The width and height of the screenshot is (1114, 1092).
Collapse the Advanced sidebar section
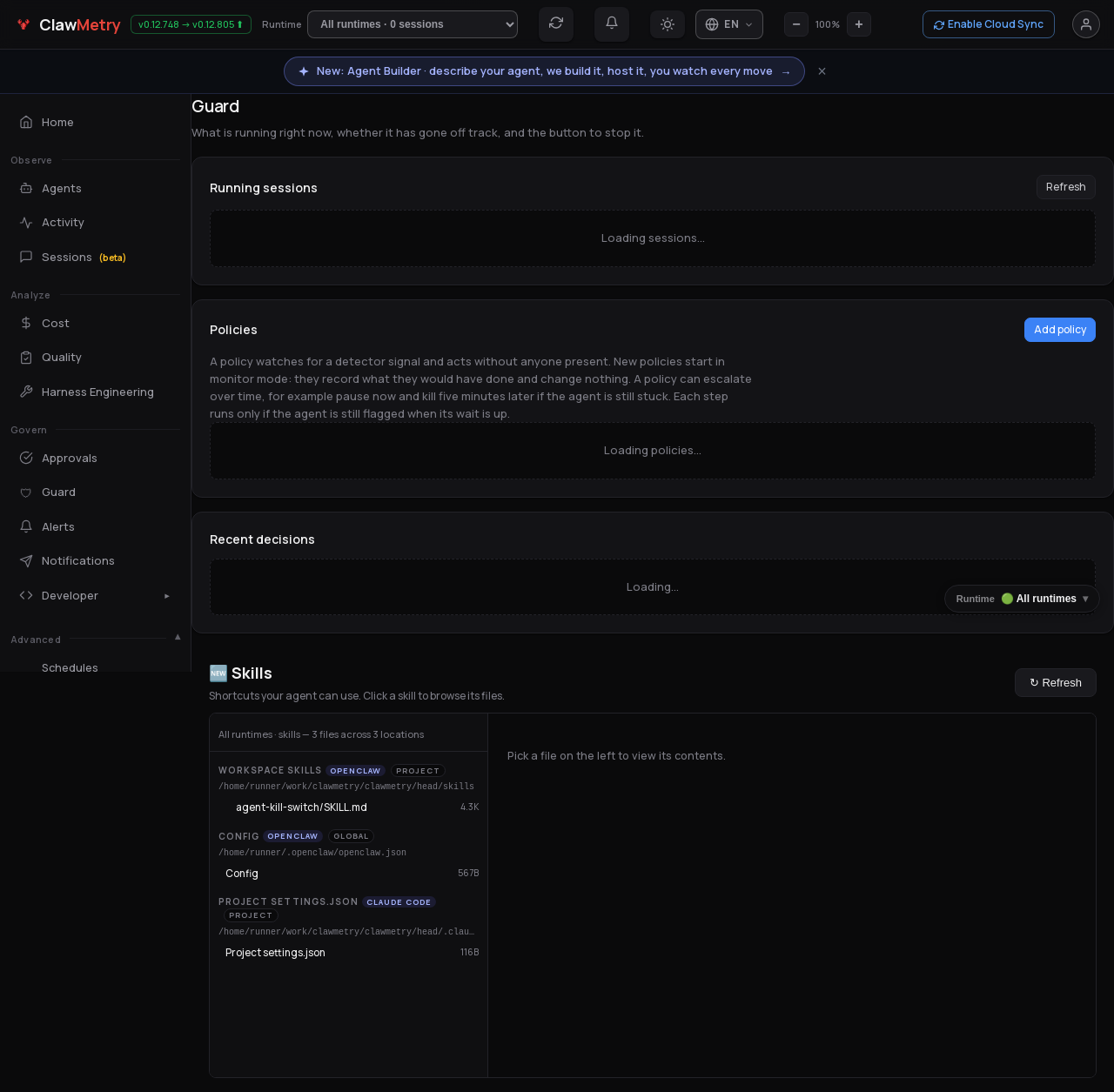tap(178, 638)
